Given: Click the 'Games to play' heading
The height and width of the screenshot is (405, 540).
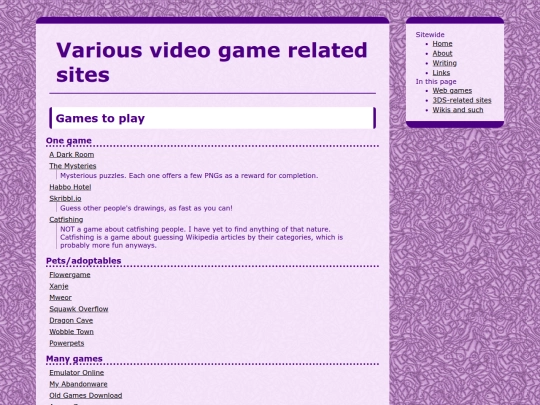Looking at the screenshot, I should pos(100,118).
